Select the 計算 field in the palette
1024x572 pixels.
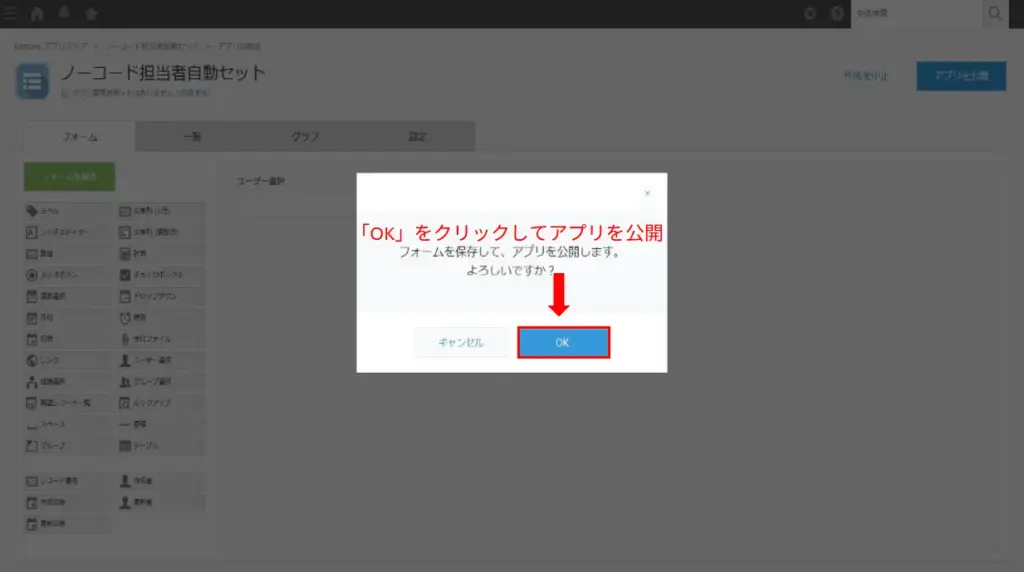[161, 253]
